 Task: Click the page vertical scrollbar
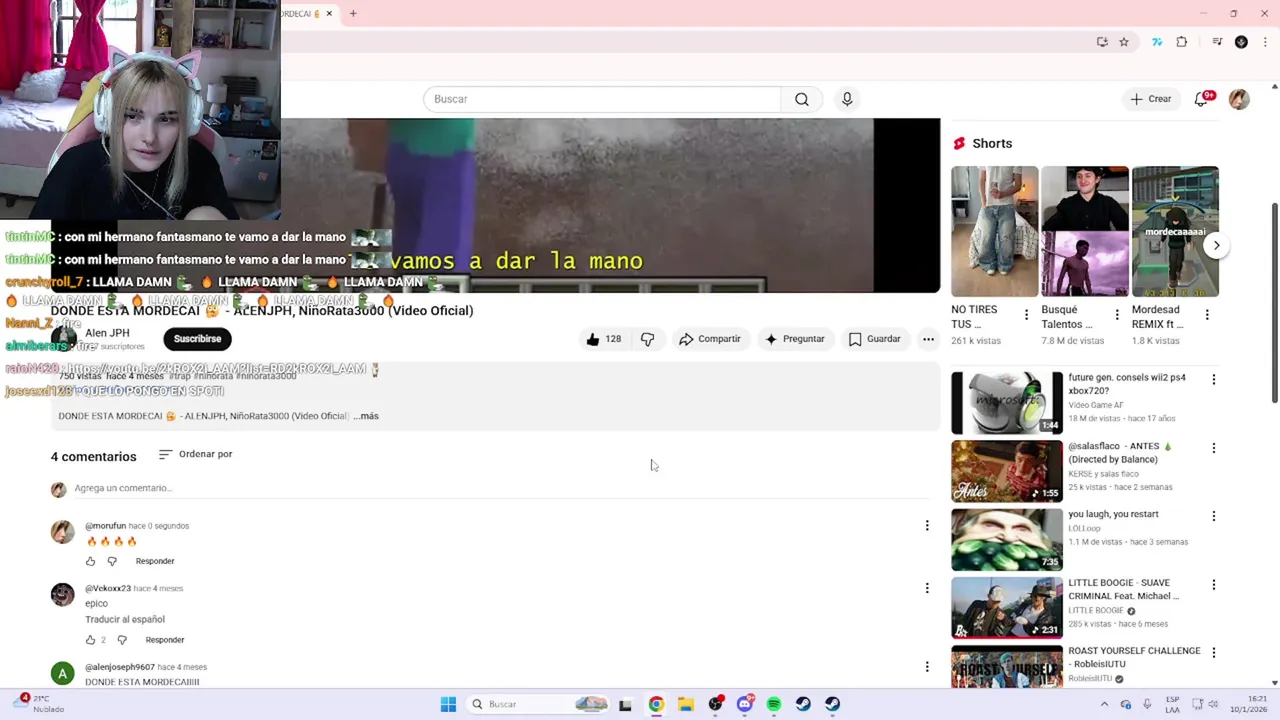point(1274,303)
